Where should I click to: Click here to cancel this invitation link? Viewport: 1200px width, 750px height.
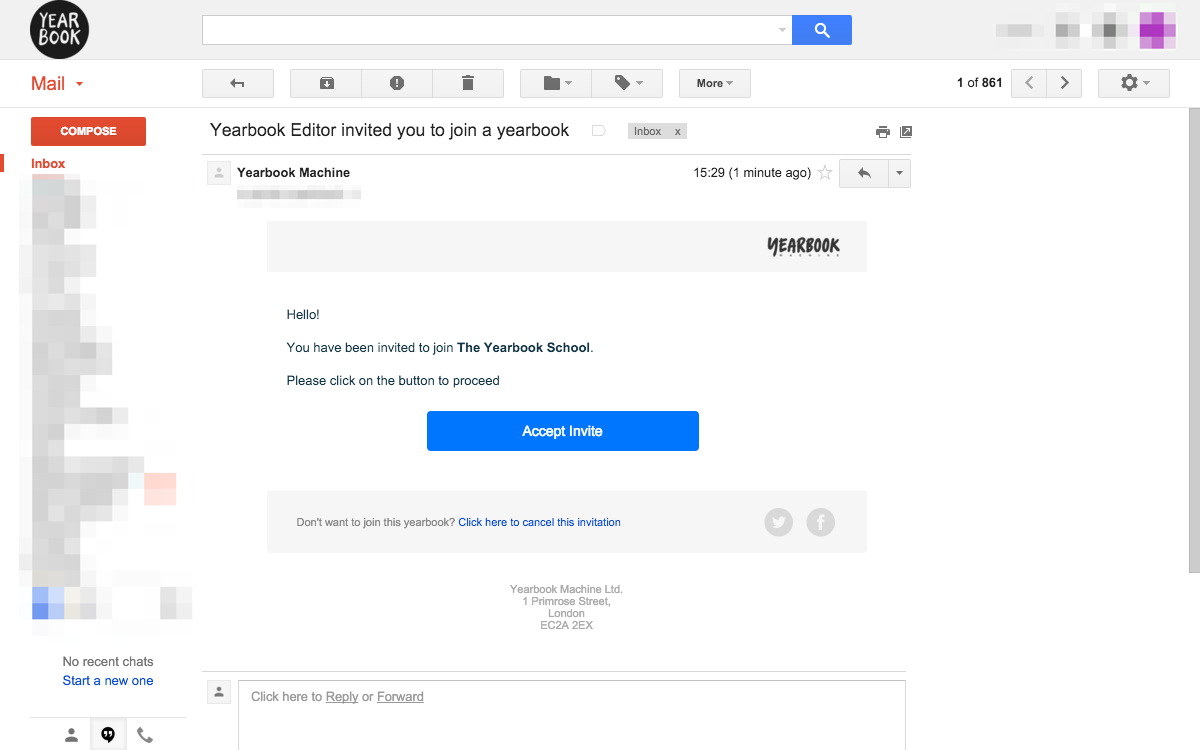[539, 522]
